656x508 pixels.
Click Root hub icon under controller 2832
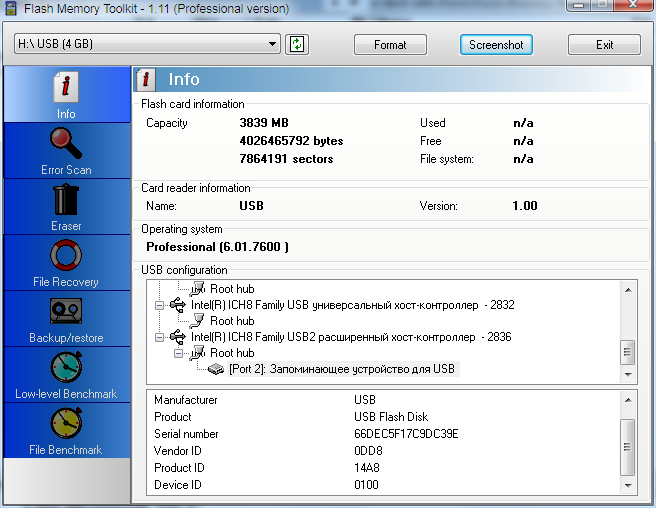(197, 321)
